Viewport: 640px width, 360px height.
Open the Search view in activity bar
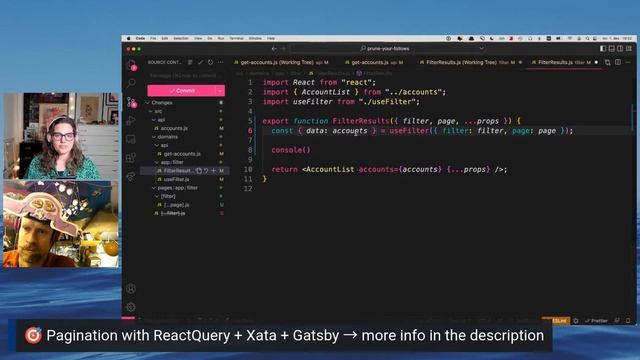click(131, 83)
